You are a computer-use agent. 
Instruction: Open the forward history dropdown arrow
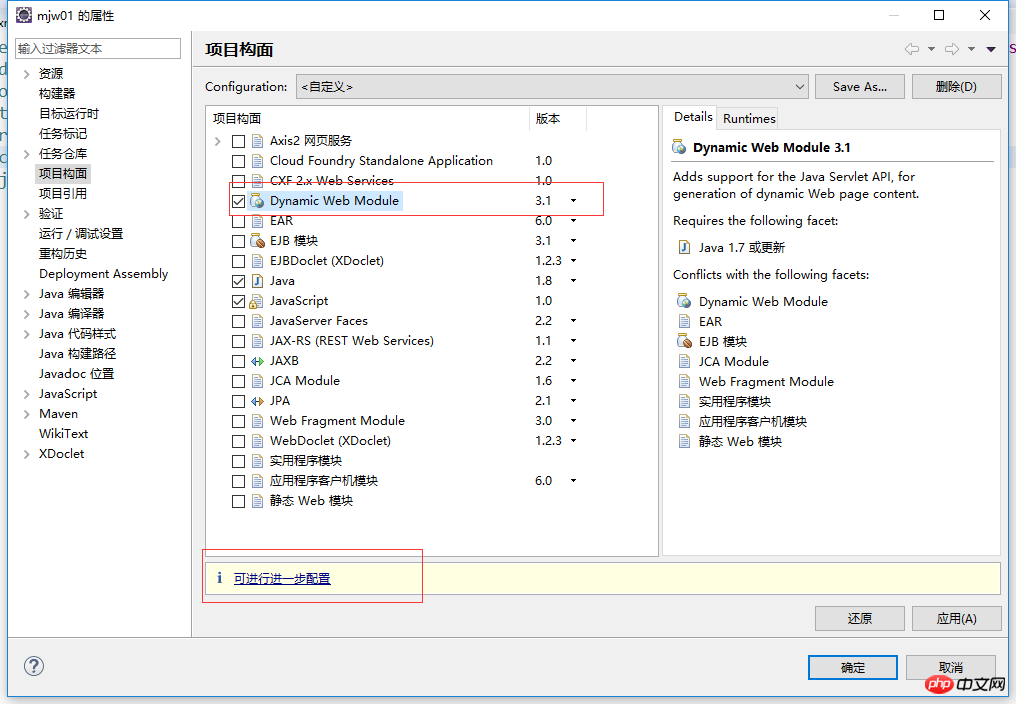click(971, 49)
